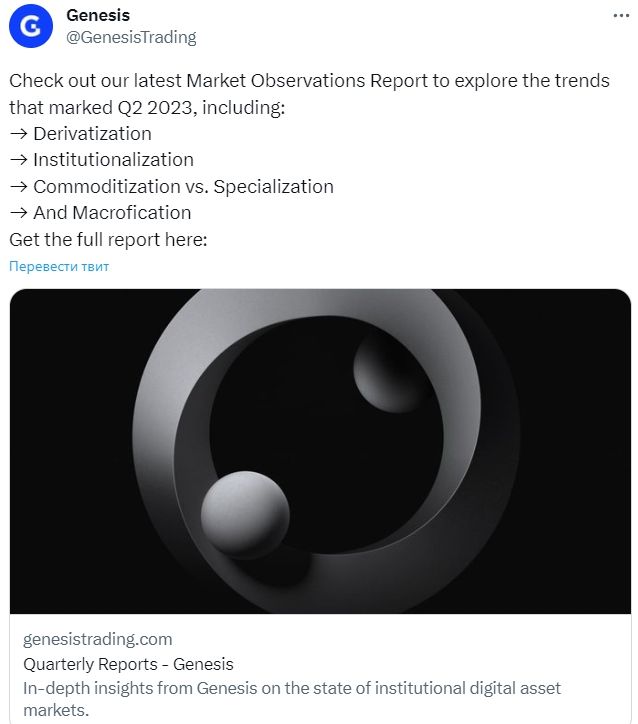Open the @GenesisTrading handle link
This screenshot has width=638, height=724.
coord(131,37)
